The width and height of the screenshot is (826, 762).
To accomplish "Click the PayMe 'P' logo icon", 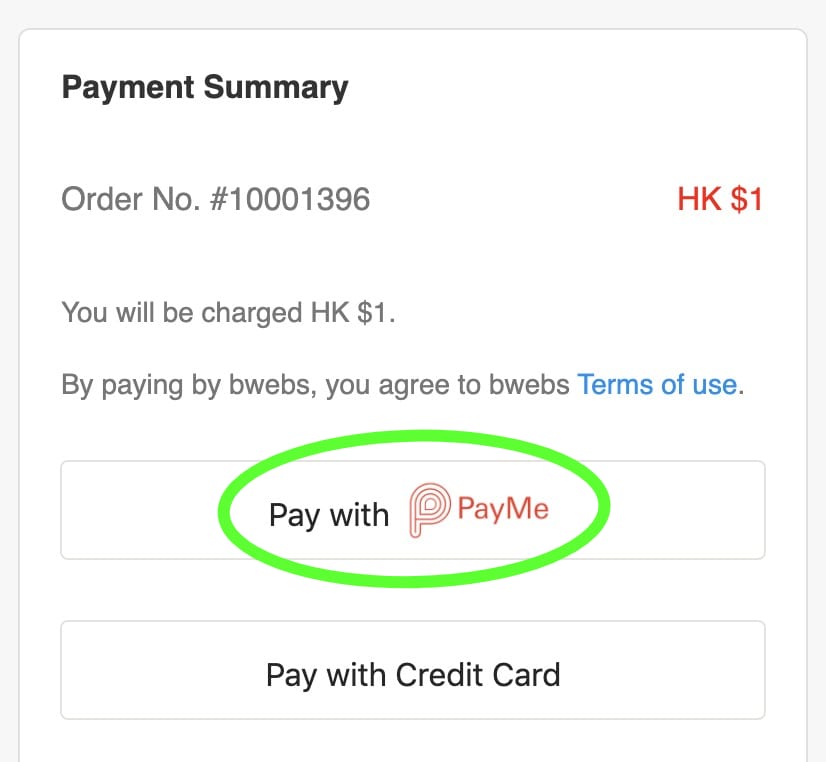I will coord(429,511).
